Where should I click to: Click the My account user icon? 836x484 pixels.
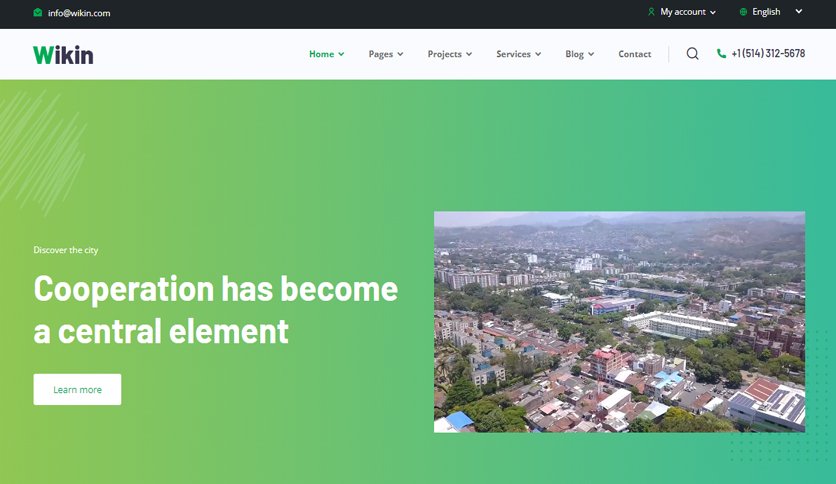tap(651, 12)
